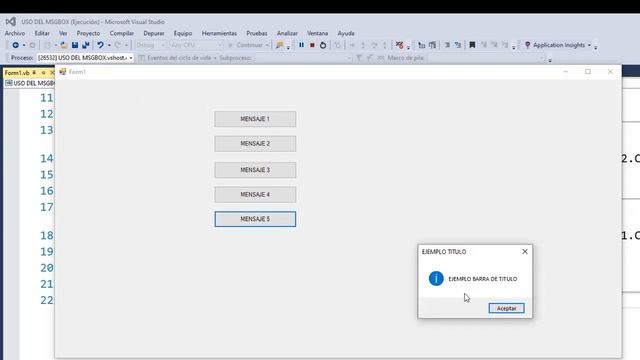Click the MENSAJE 4 button

pos(255,194)
